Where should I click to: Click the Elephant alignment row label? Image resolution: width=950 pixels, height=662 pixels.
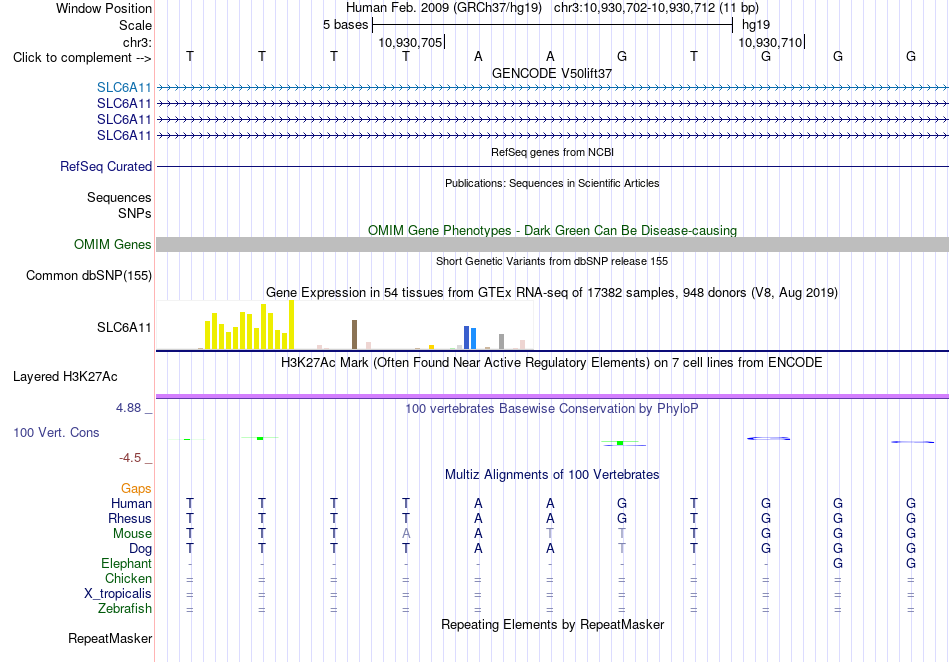tap(127, 563)
